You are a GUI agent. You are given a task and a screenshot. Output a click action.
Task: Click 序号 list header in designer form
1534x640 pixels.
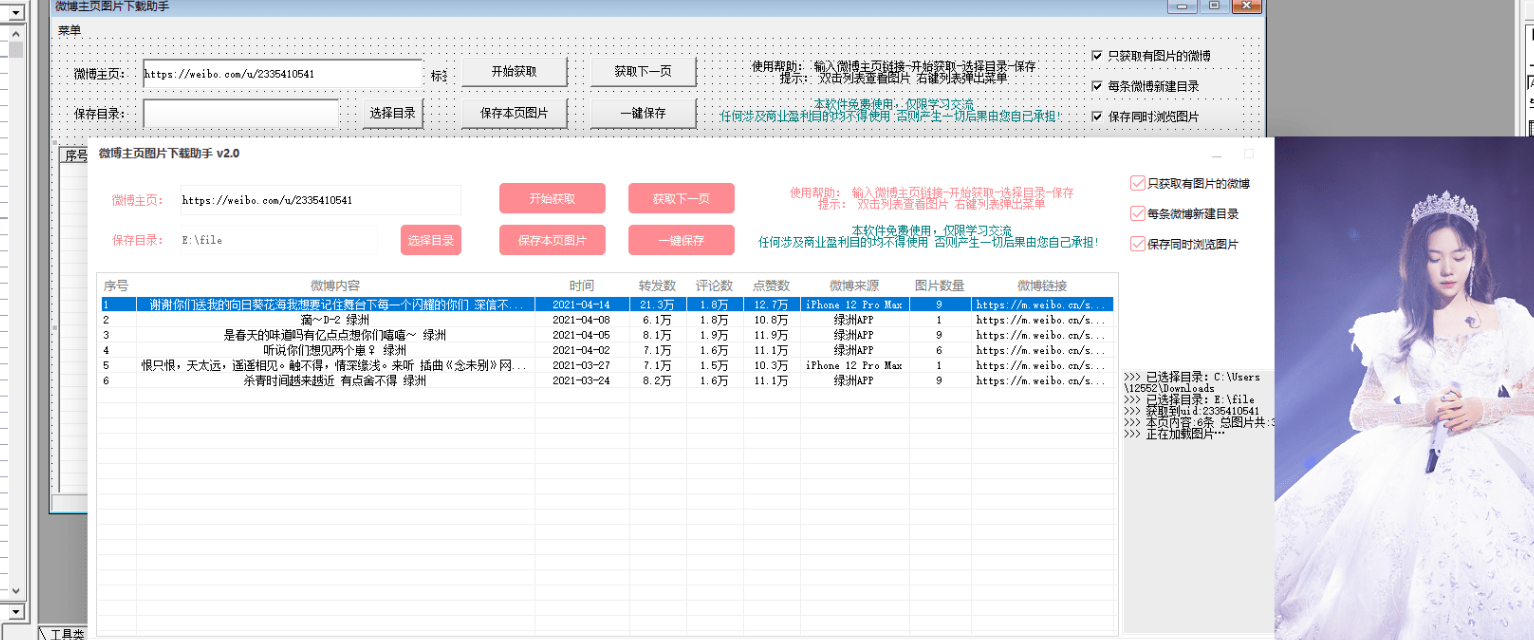(76, 155)
